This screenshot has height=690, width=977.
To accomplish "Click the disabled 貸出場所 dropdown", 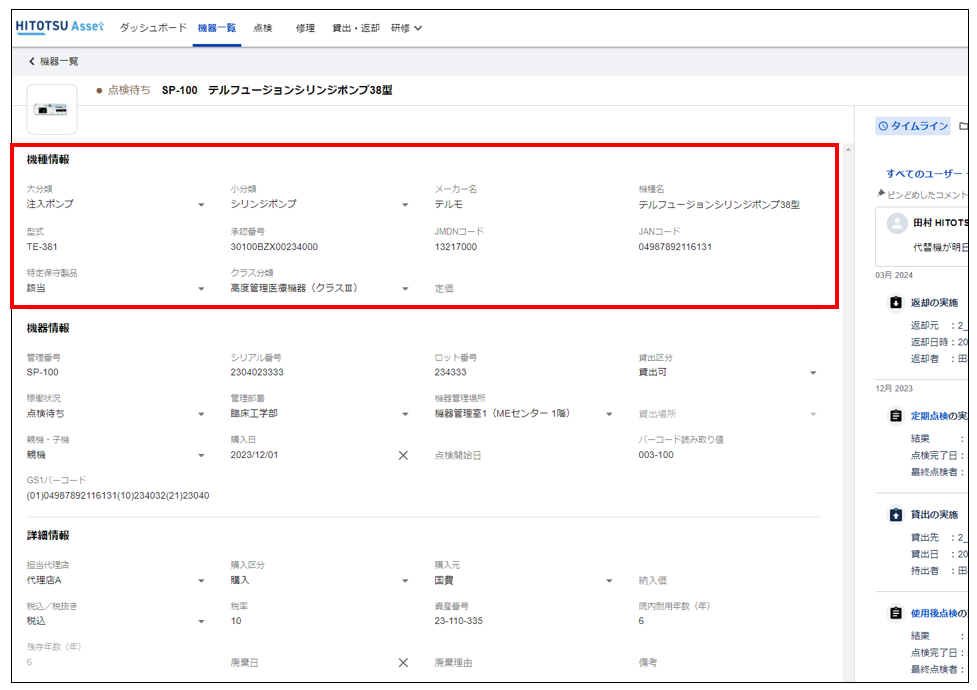I will point(728,414).
